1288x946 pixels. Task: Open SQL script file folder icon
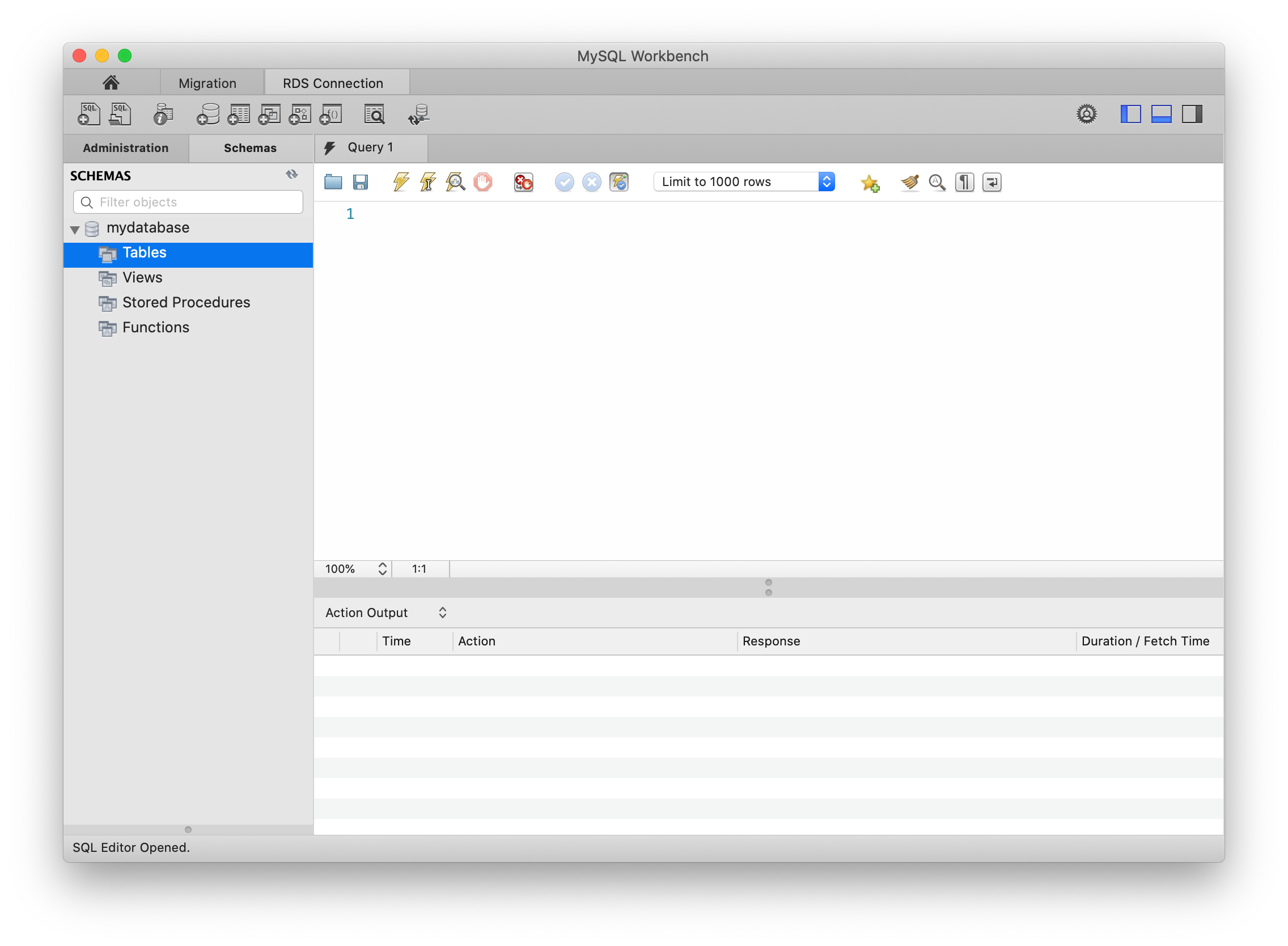tap(333, 182)
